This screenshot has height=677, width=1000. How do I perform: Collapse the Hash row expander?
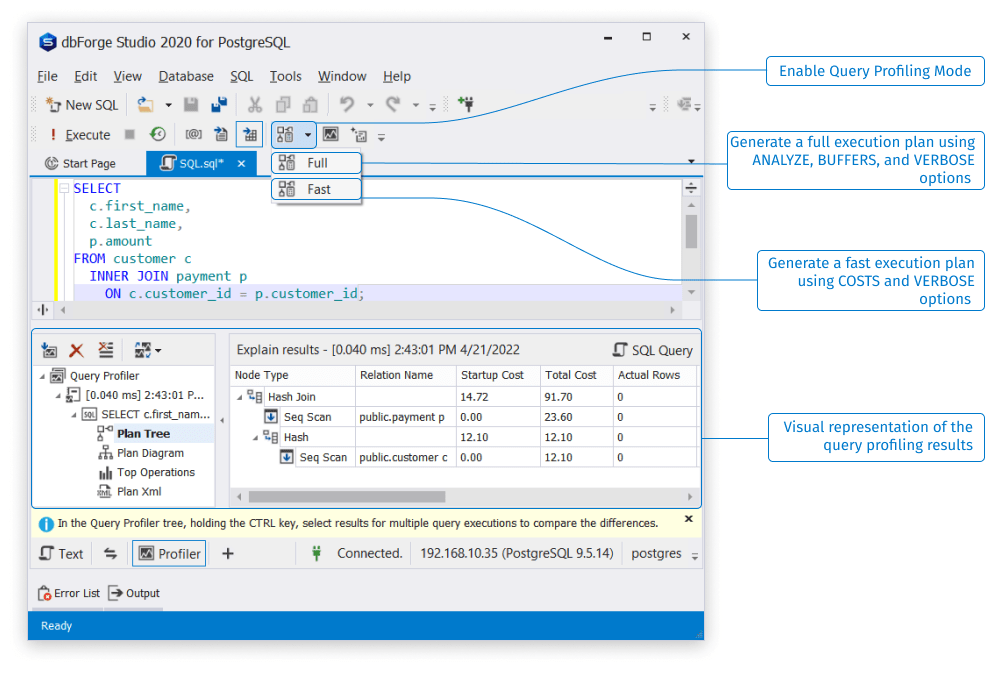pos(255,437)
